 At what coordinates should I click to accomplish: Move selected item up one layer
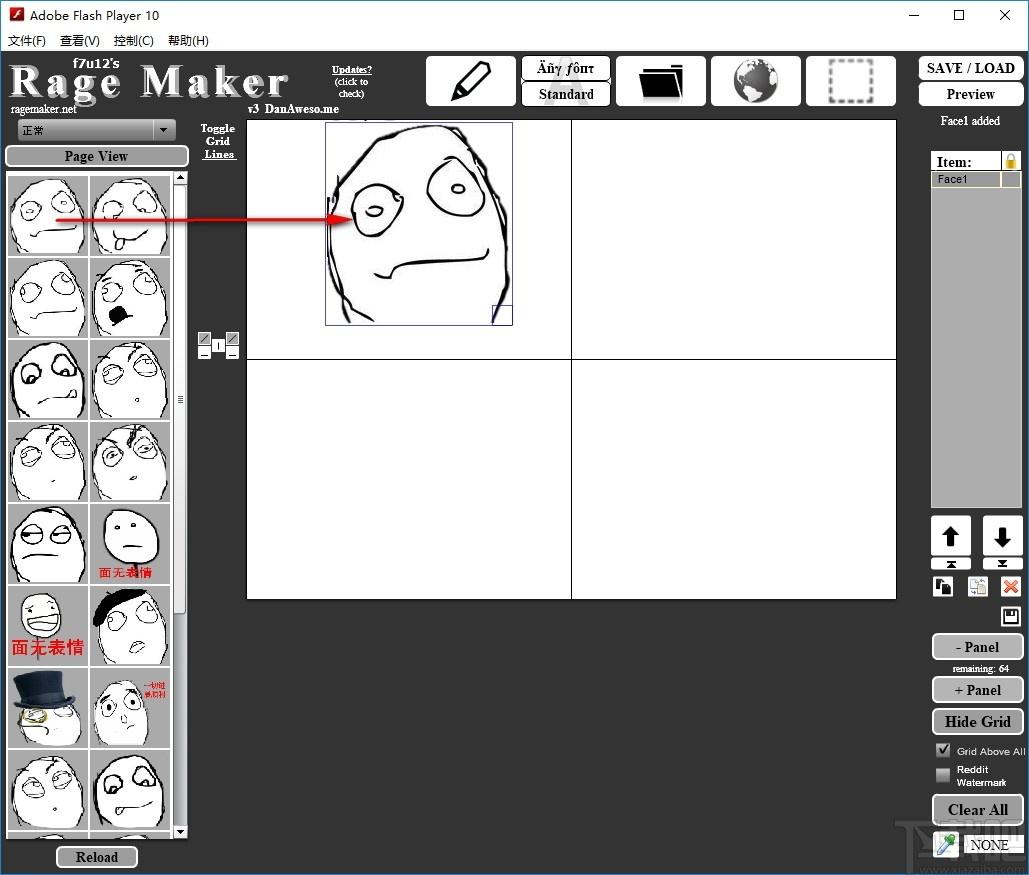[x=950, y=536]
